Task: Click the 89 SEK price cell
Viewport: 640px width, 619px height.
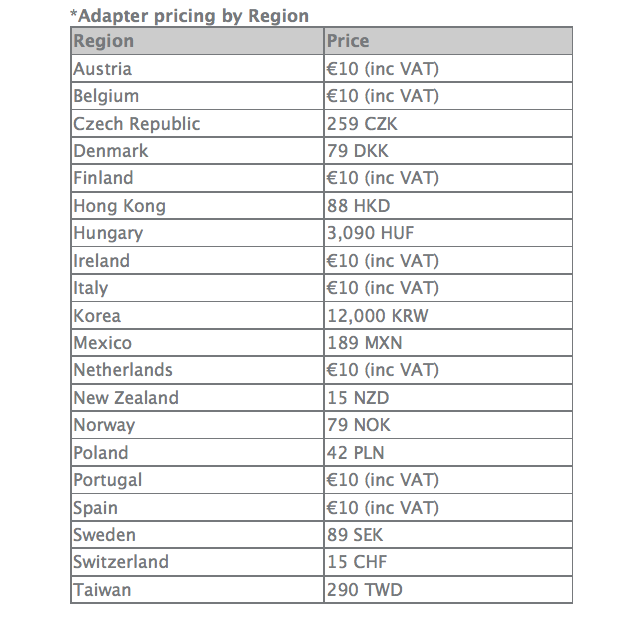Action: (x=355, y=535)
